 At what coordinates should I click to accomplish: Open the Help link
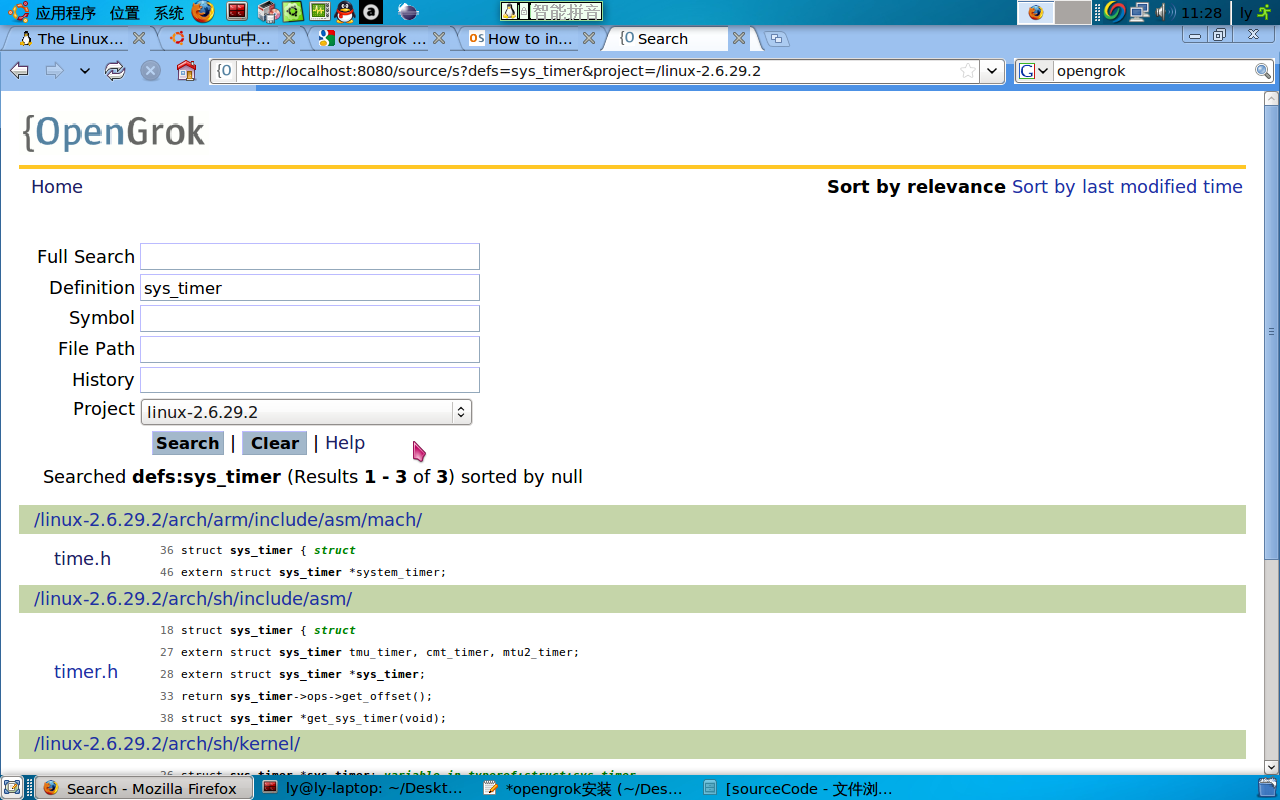click(x=345, y=443)
